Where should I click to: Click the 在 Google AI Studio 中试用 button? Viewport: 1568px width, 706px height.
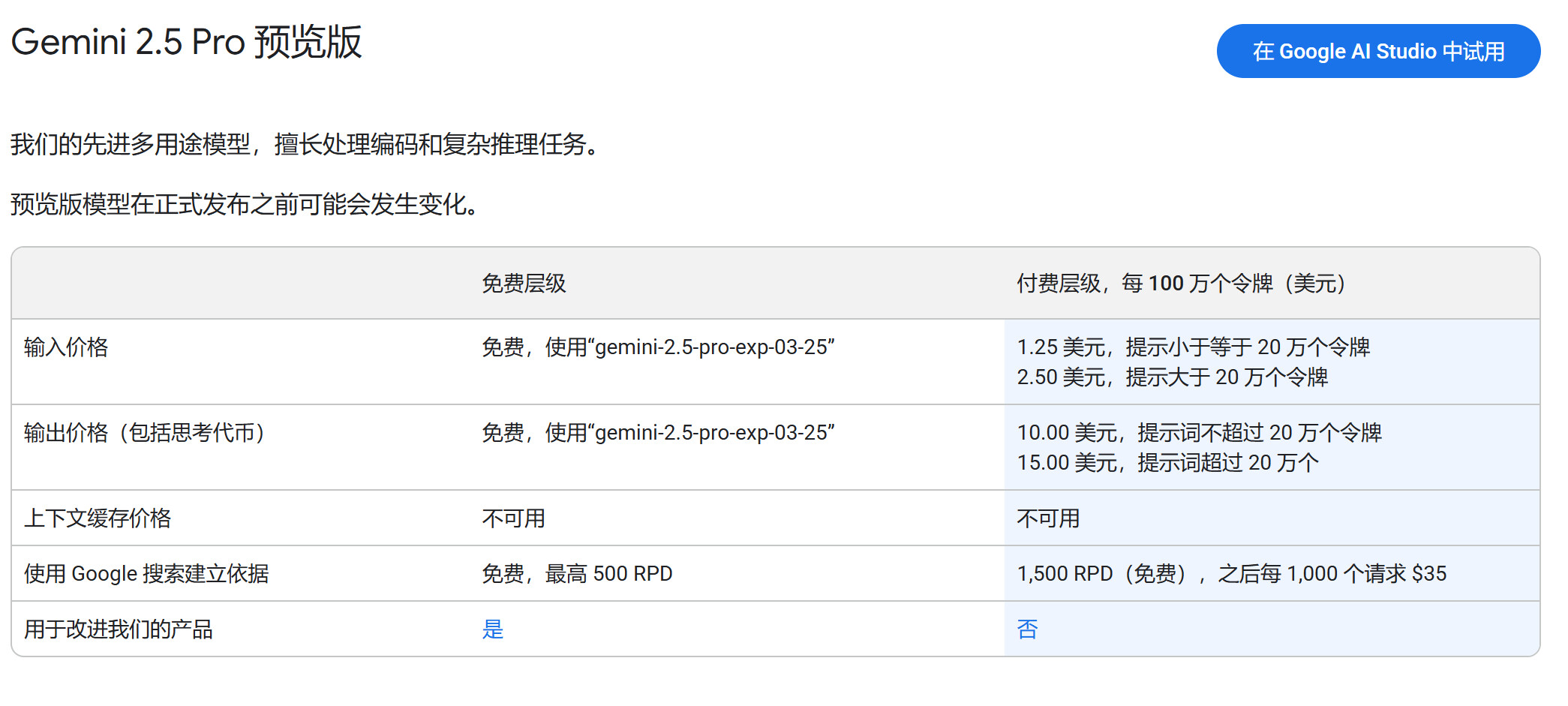[1377, 51]
